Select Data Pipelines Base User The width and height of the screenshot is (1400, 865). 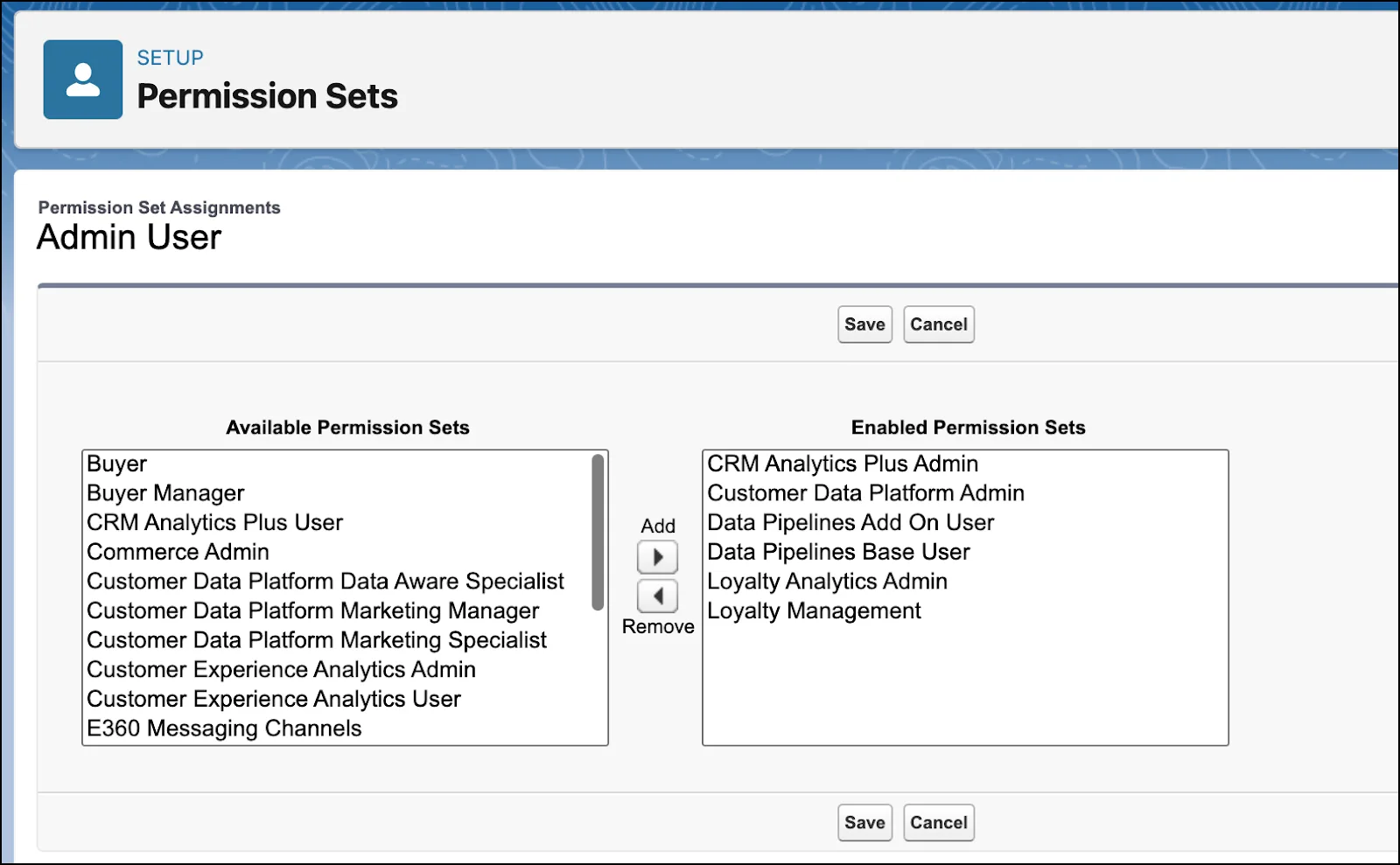(x=838, y=552)
